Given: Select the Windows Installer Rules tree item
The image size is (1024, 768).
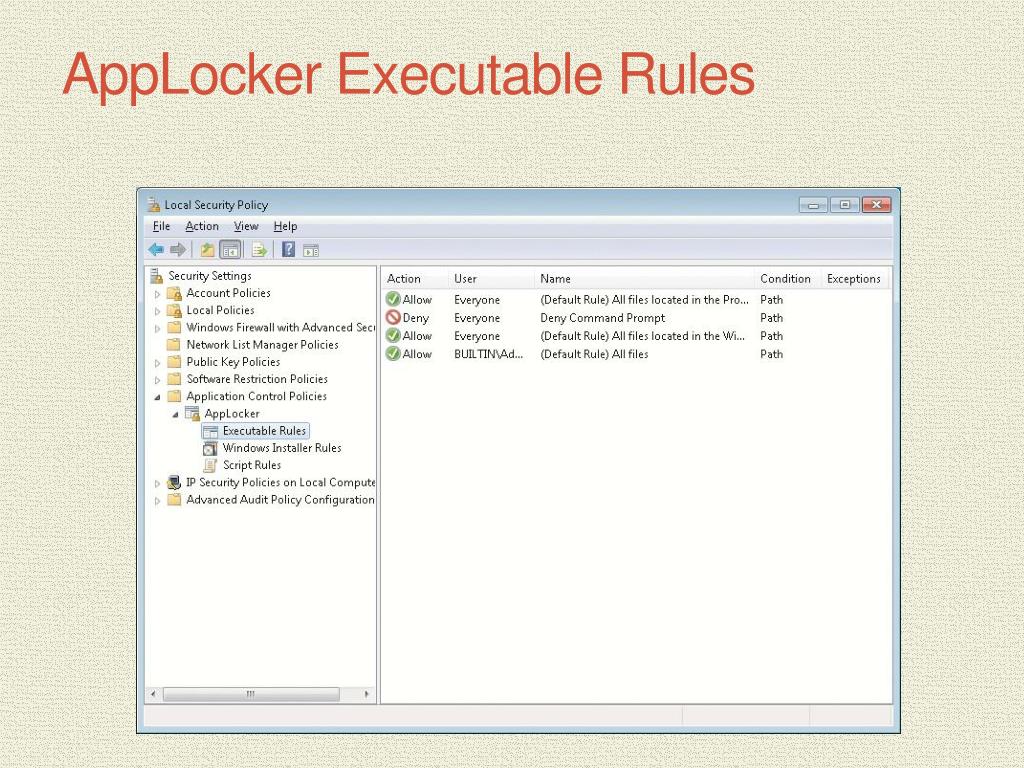Looking at the screenshot, I should [x=281, y=448].
